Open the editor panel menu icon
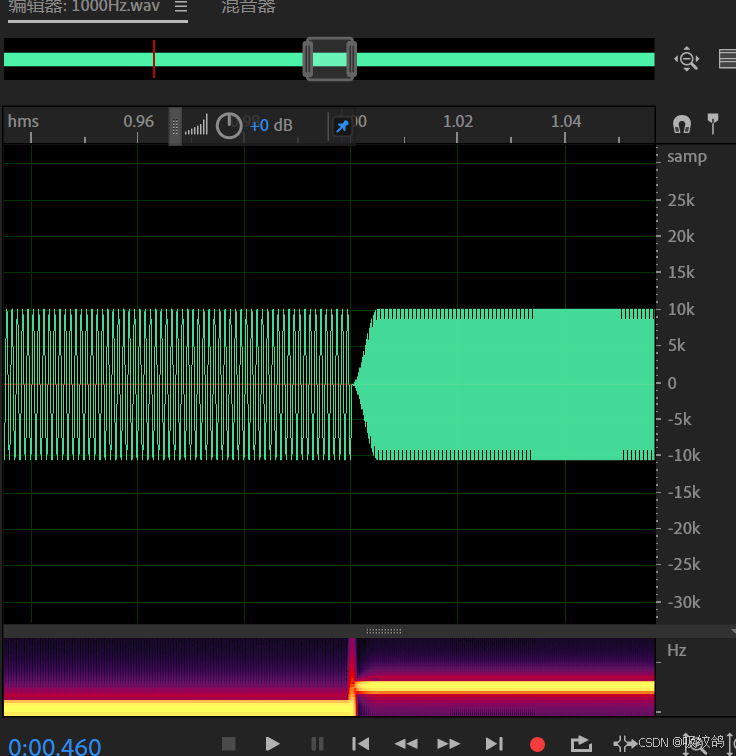Screen dimensions: 736x756 (181, 6)
